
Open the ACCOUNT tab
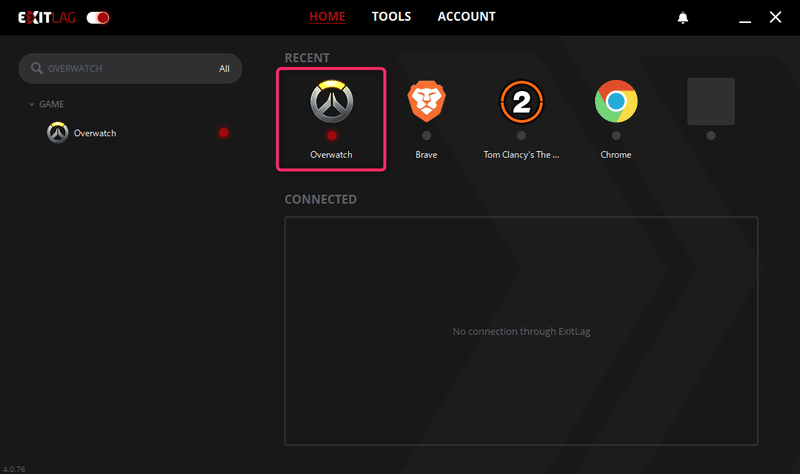pos(466,17)
